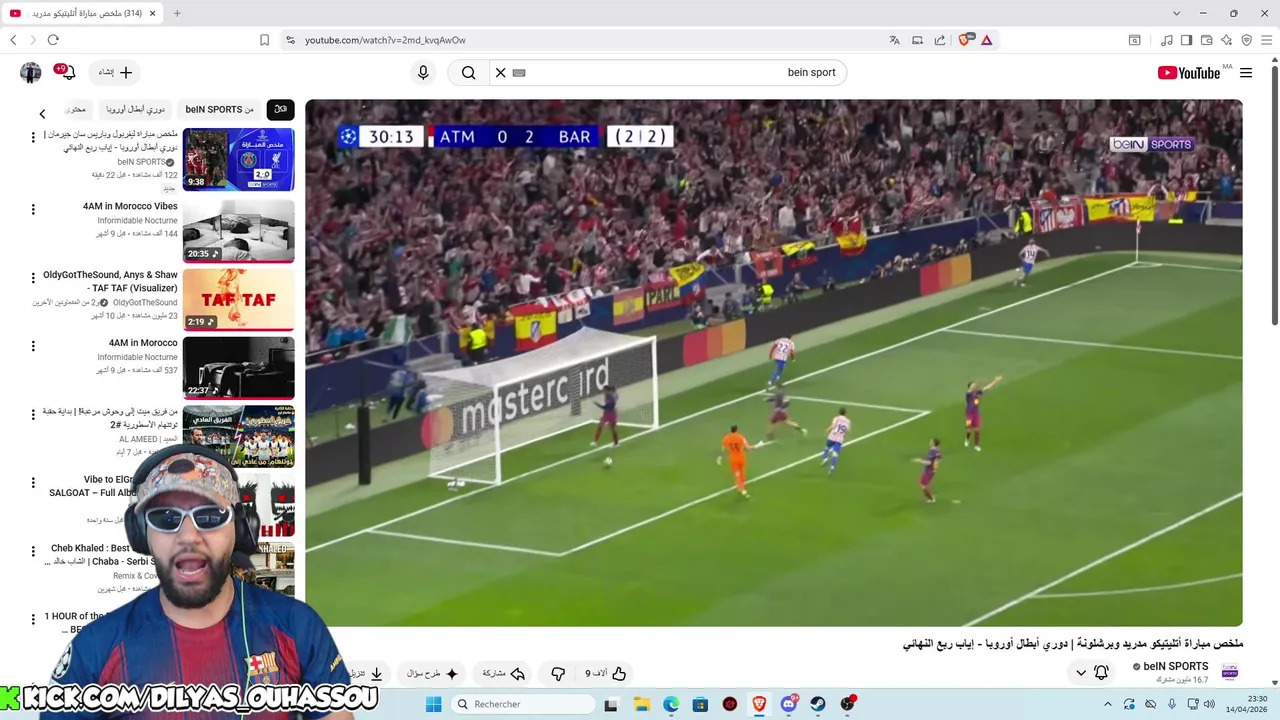Click the screen cast icon in the address bar
This screenshot has width=1280, height=720.
point(917,40)
